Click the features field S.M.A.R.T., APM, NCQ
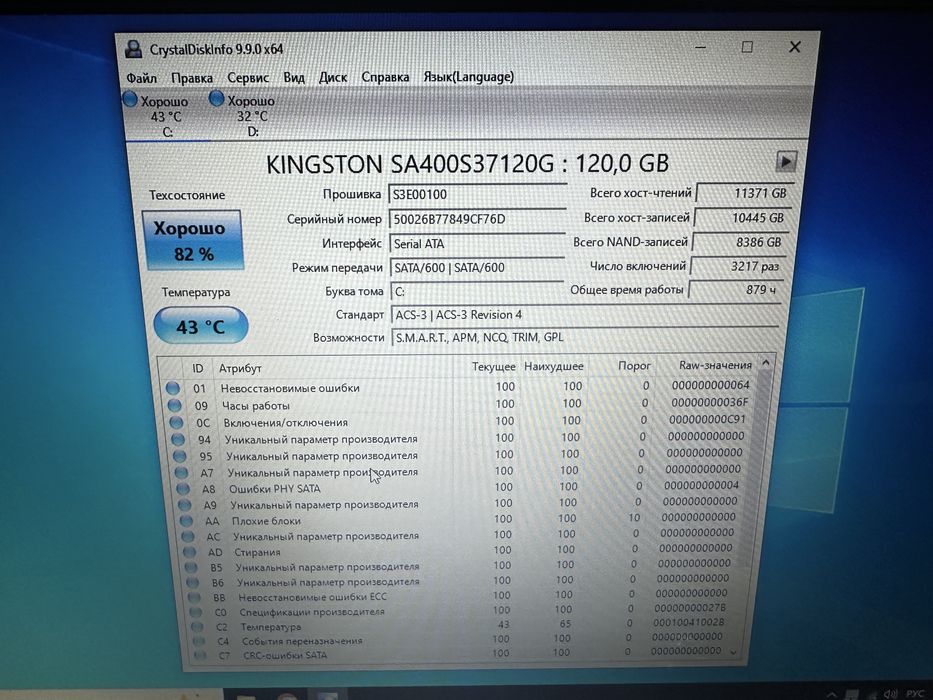This screenshot has width=933, height=700. pyautogui.click(x=586, y=338)
